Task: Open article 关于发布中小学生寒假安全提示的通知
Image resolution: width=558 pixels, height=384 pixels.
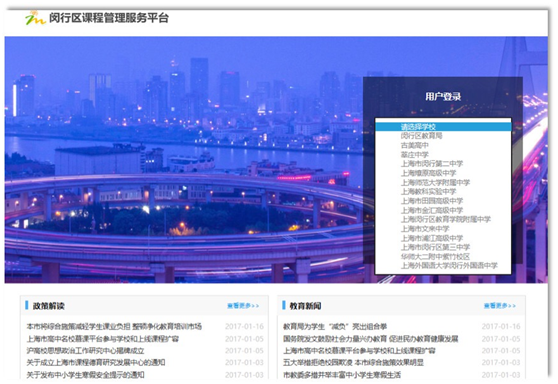Action: (x=85, y=375)
